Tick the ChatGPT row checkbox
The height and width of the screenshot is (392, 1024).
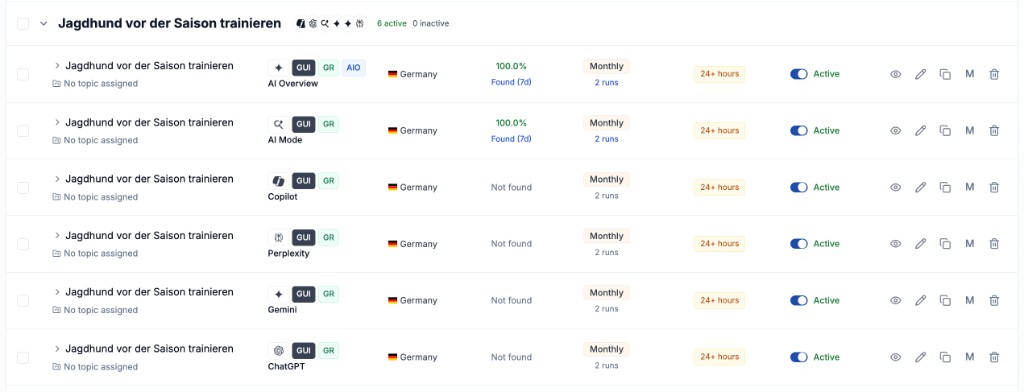point(23,357)
